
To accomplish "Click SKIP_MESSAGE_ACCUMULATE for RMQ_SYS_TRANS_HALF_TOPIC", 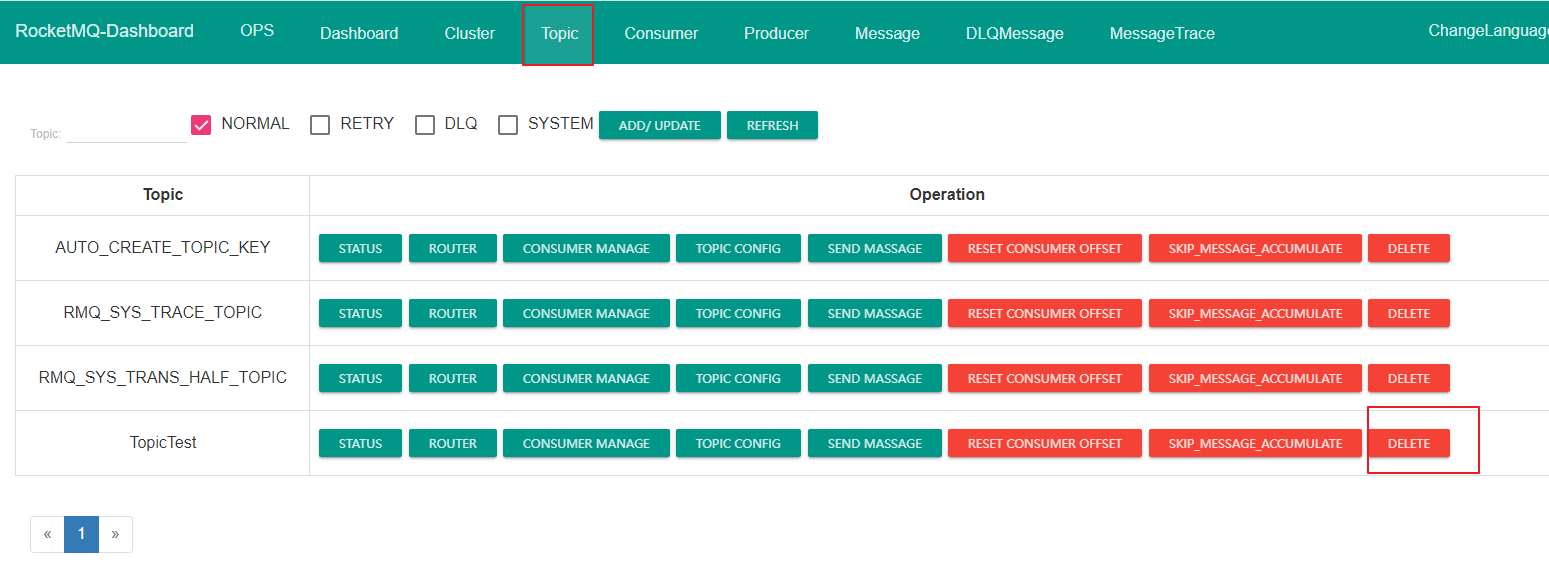I will click(x=1255, y=378).
